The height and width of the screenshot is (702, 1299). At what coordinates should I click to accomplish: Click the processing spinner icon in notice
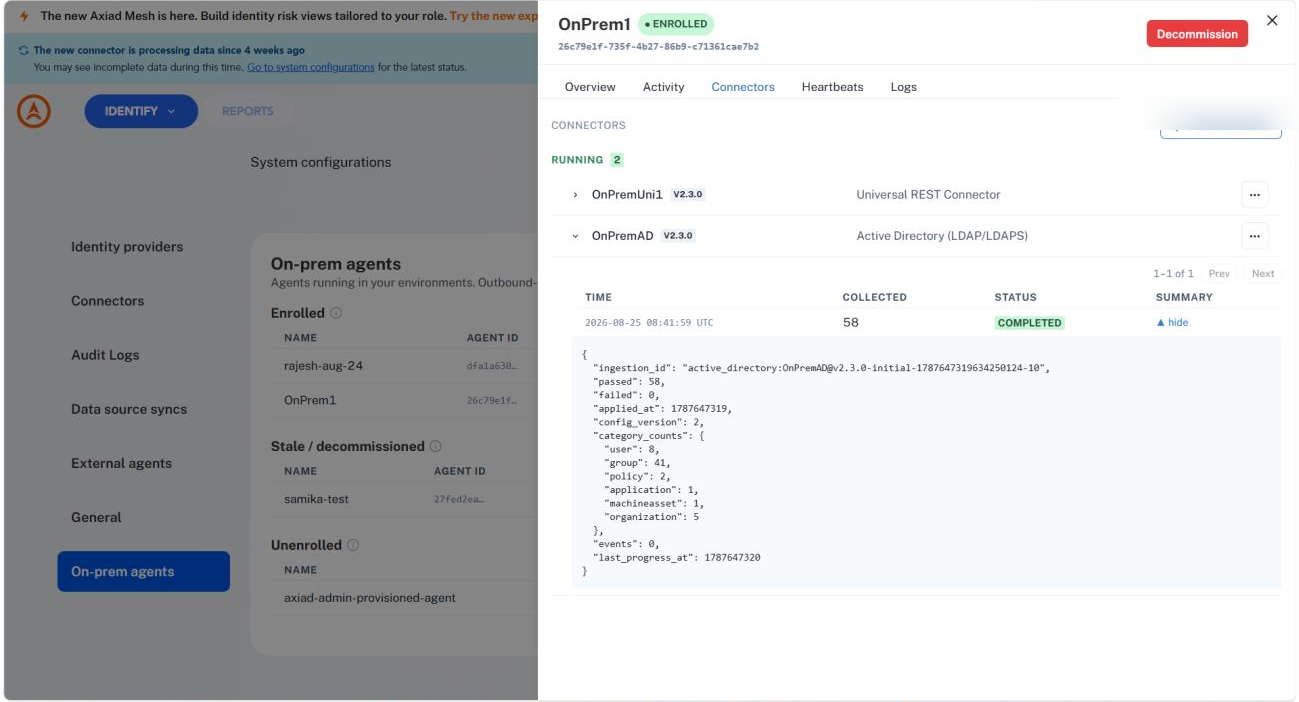[24, 50]
